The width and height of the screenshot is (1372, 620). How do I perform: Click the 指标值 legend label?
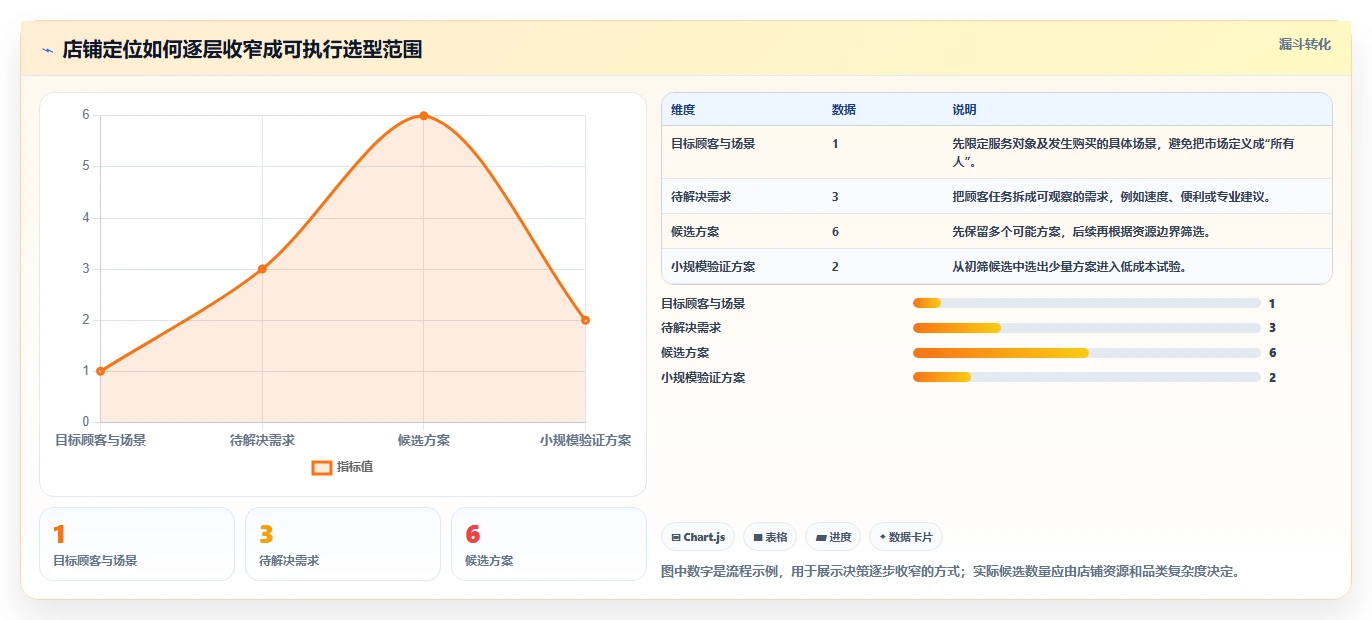(x=355, y=467)
